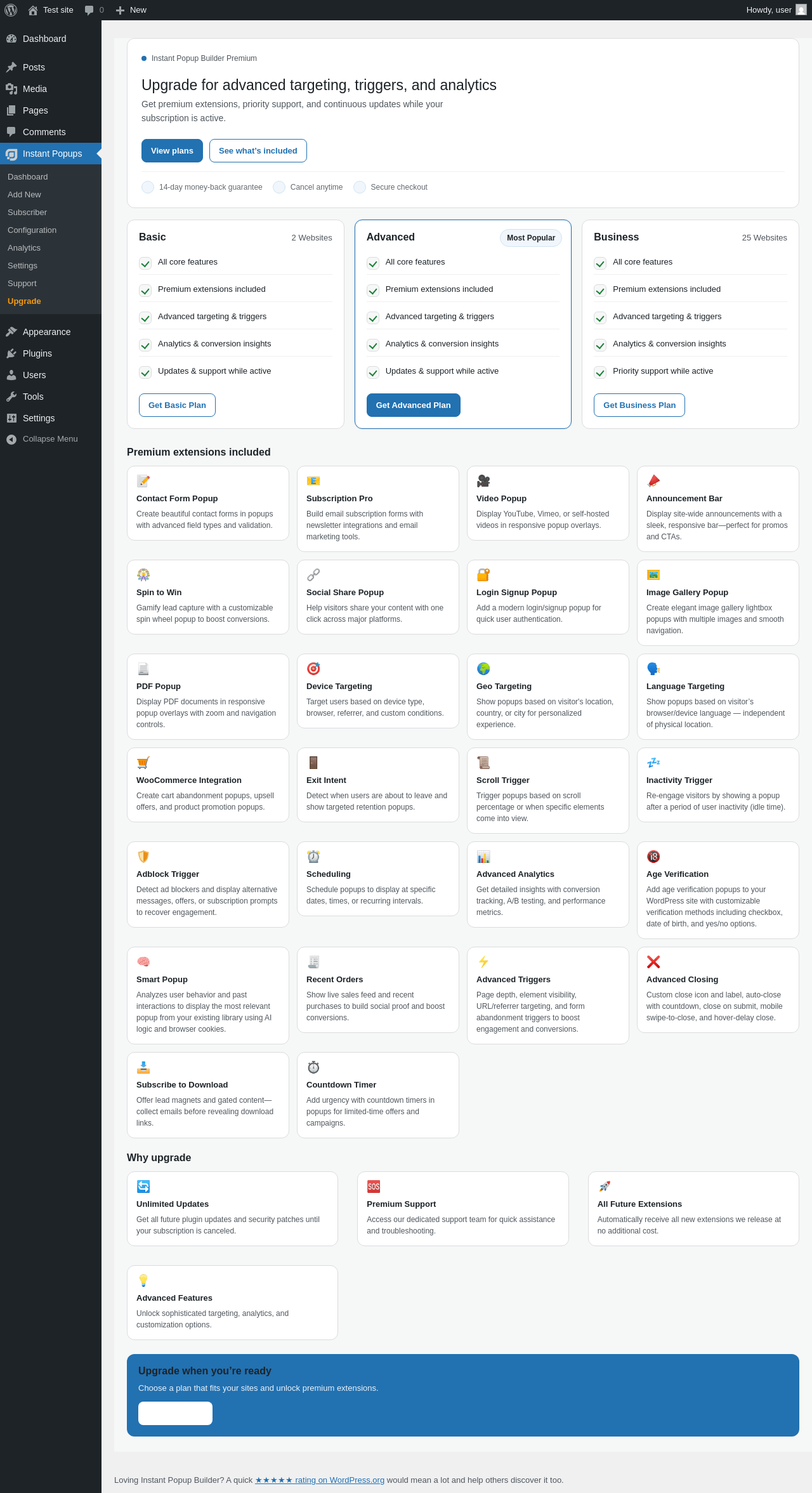Click the Advanced Analytics chart icon
Screen dimensions: 812x1493
click(x=483, y=857)
